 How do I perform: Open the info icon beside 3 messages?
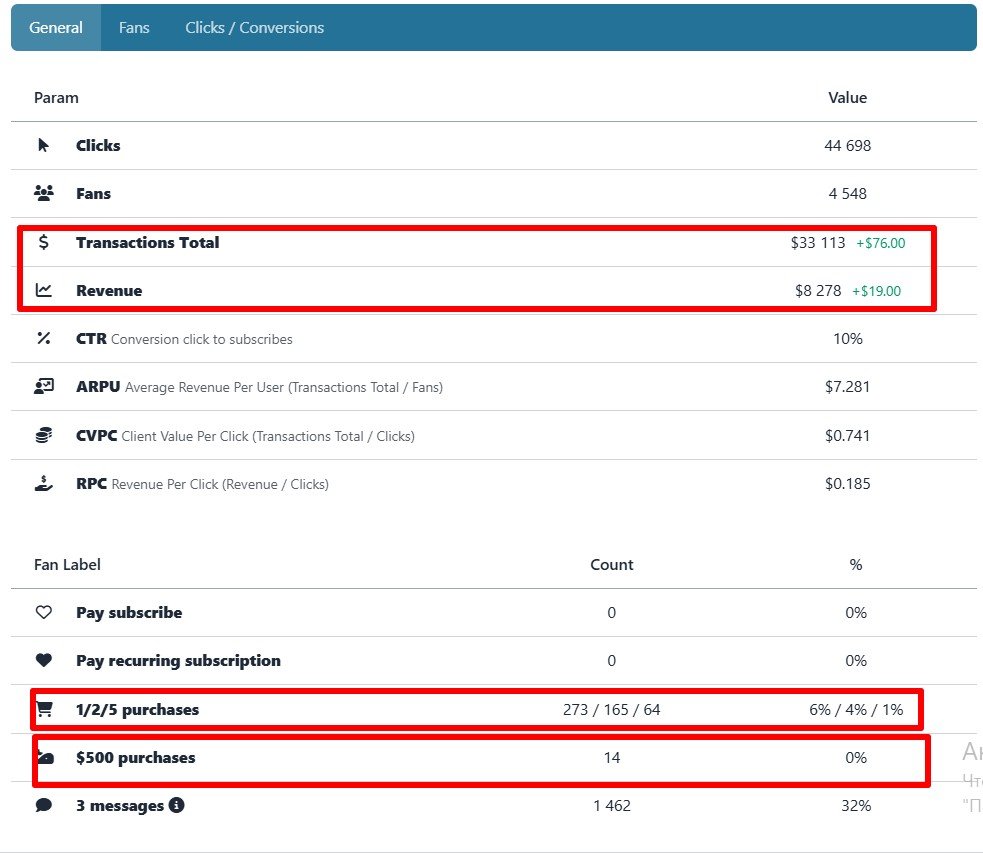pyautogui.click(x=177, y=805)
